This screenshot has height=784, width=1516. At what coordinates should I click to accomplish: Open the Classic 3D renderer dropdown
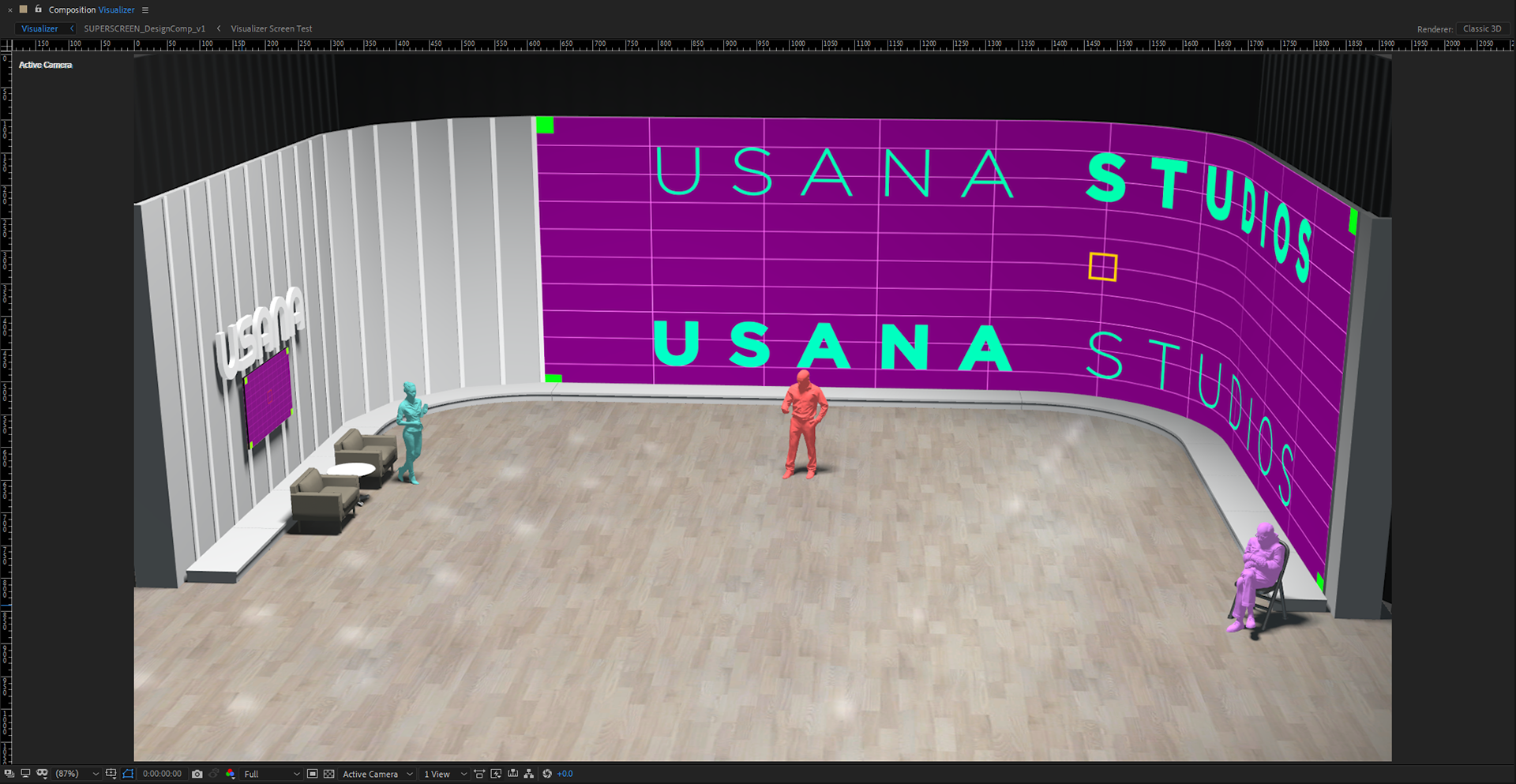1482,28
